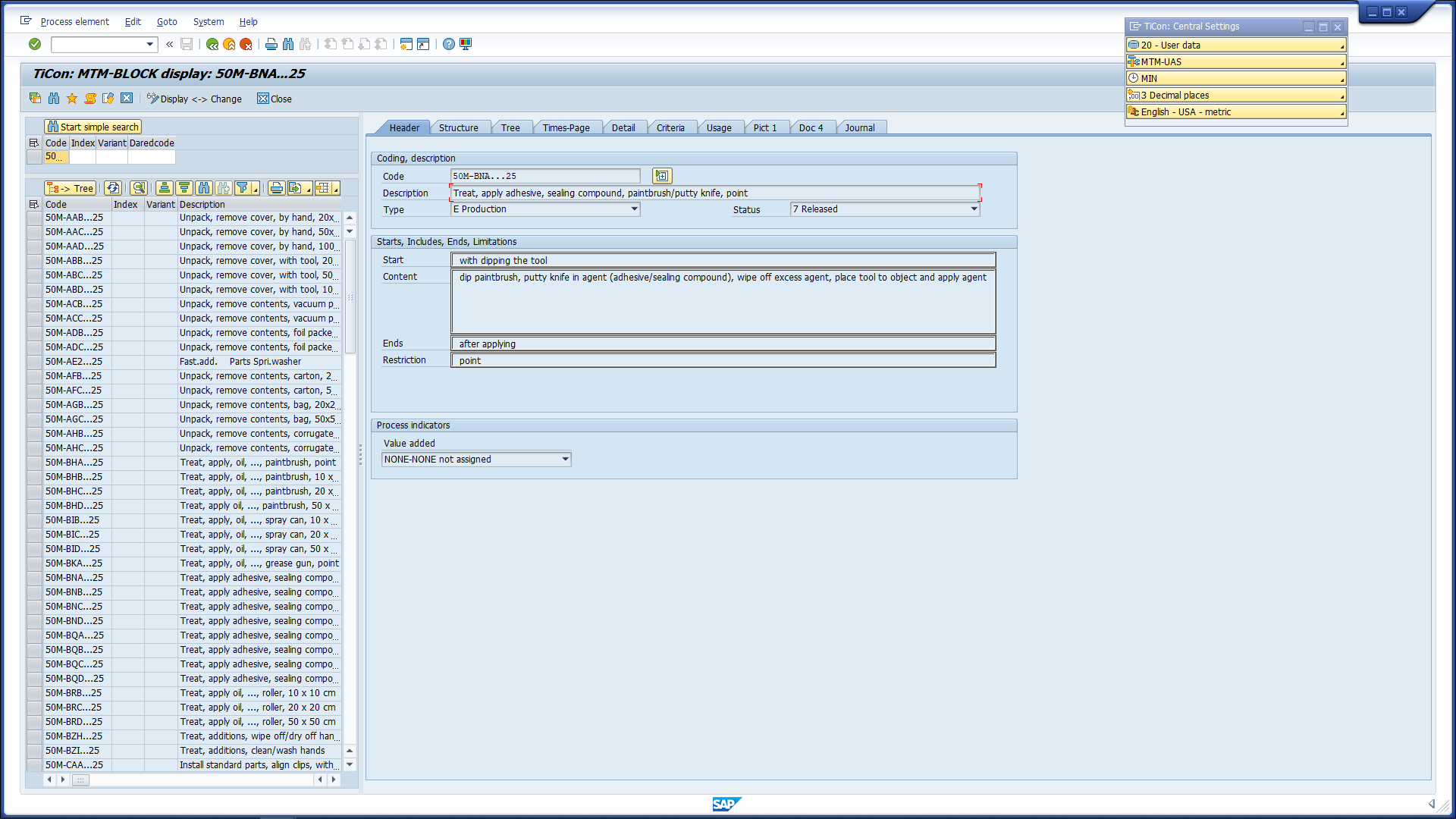Screen dimensions: 1456x819
Task: Click the Create new session icon
Action: (406, 44)
